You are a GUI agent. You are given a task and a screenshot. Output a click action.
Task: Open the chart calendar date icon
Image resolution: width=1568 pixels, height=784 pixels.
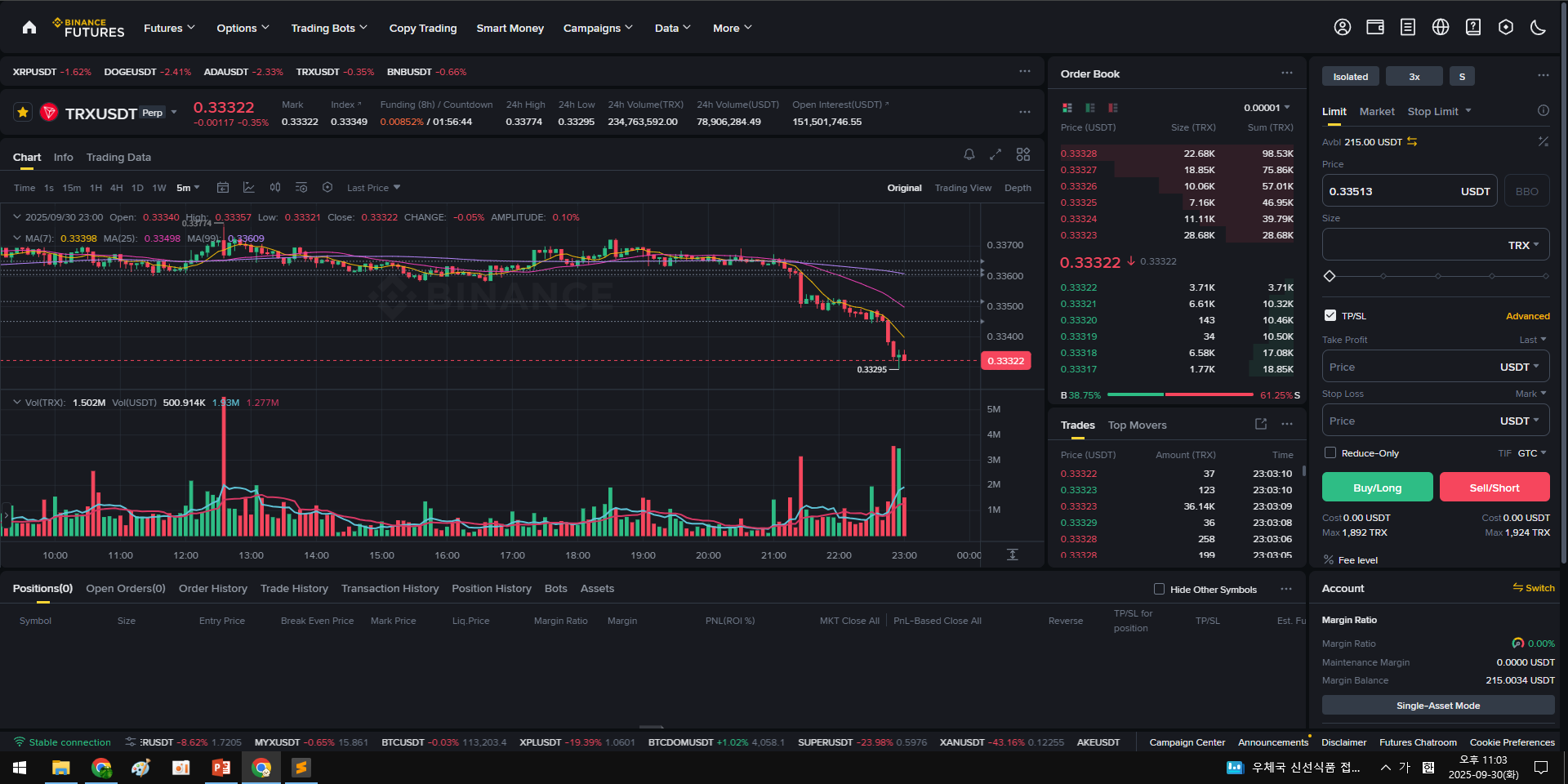pyautogui.click(x=223, y=188)
